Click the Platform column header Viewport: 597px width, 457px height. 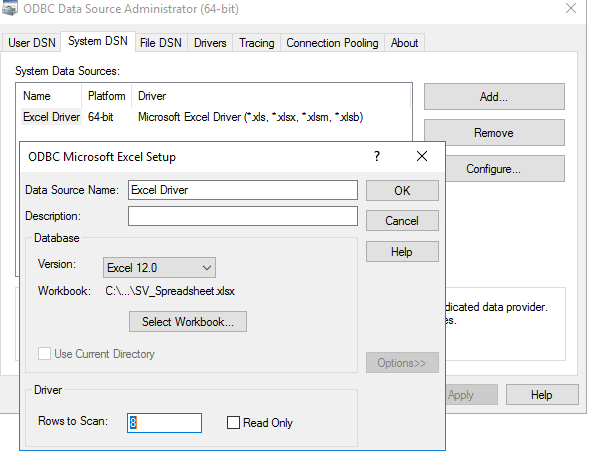tap(107, 96)
